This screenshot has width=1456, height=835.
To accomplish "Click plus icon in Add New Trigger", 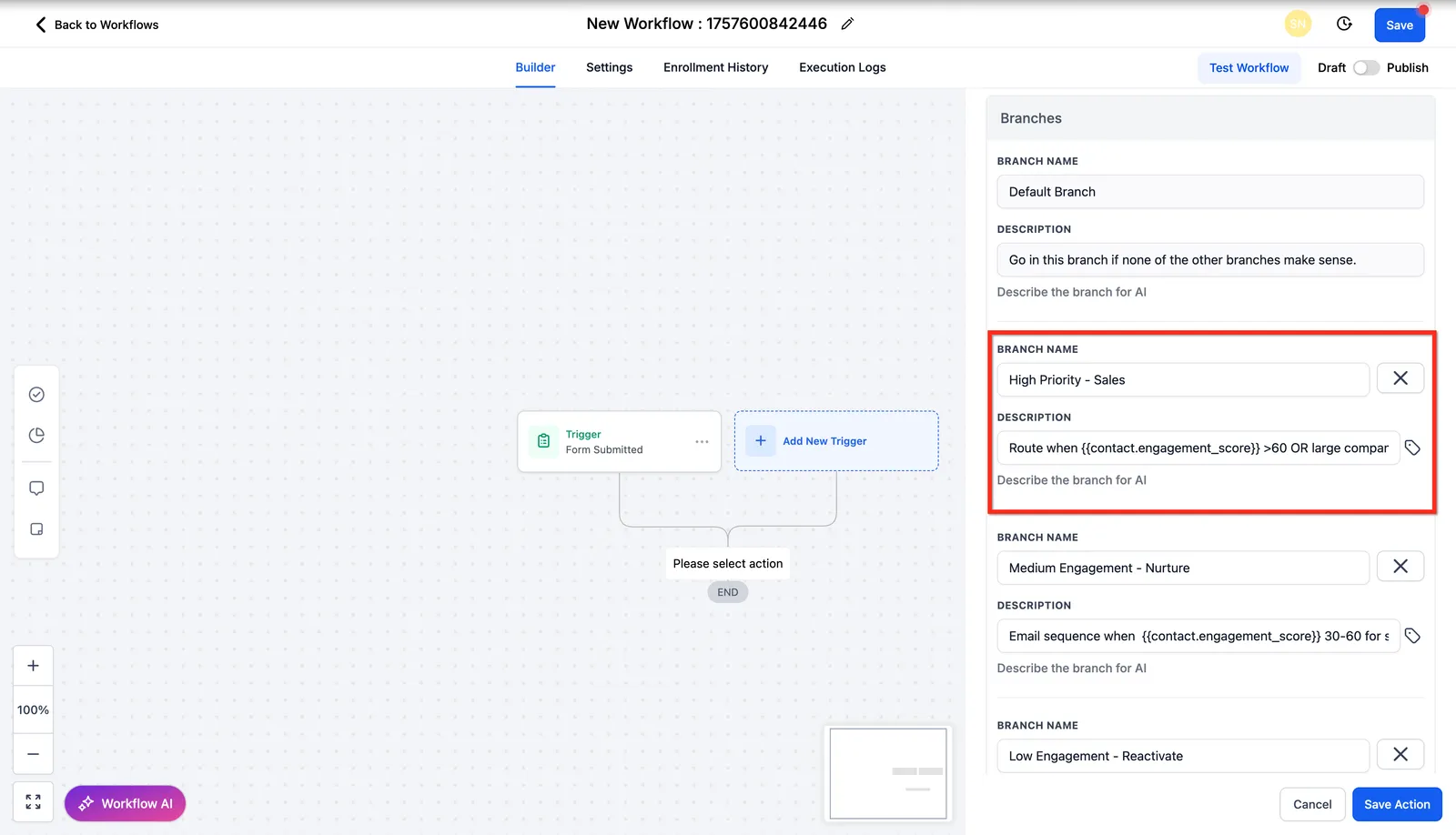I will coord(761,440).
